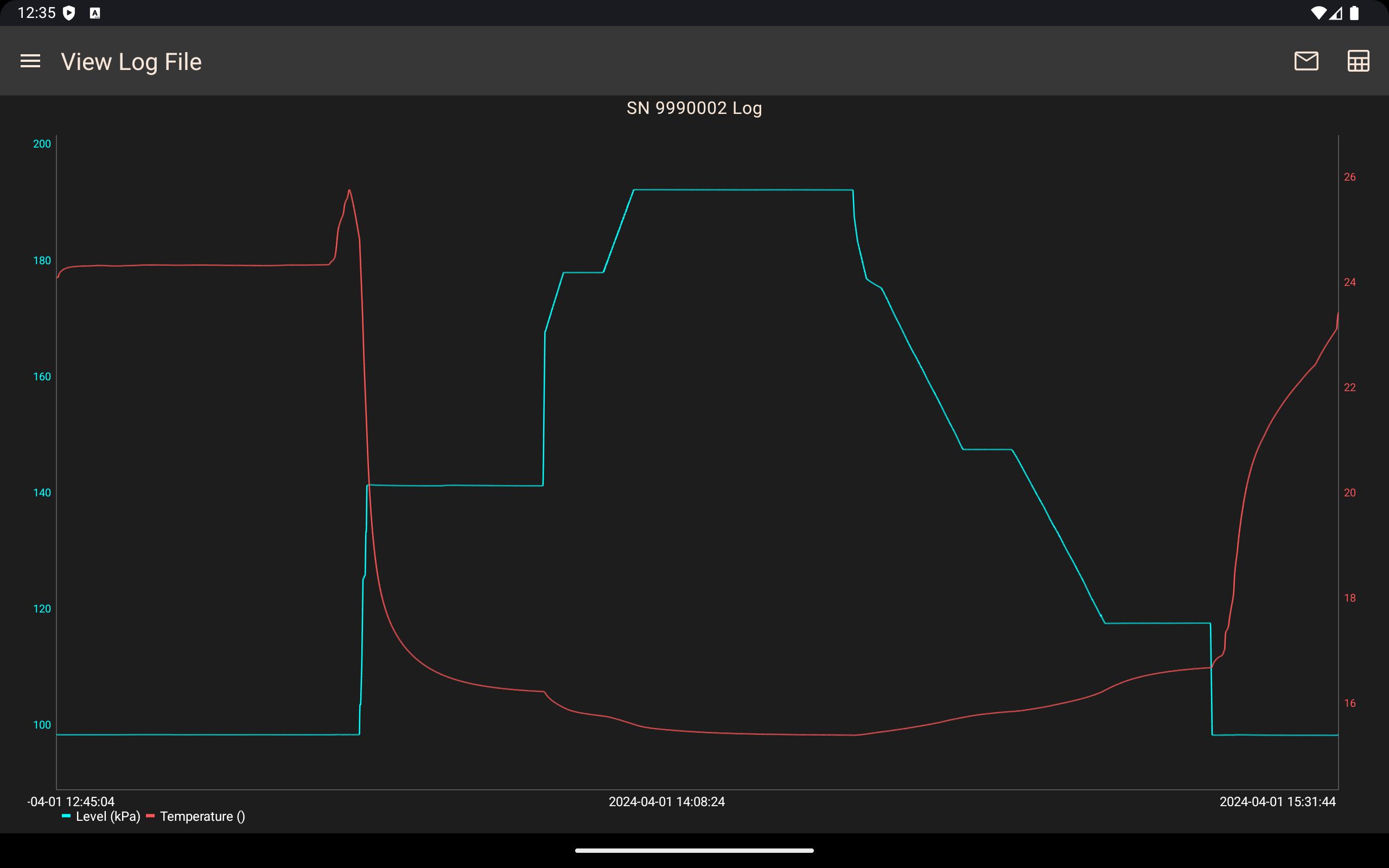This screenshot has height=868, width=1389.
Task: Tap the cyan Level legend color marker
Action: (66, 816)
